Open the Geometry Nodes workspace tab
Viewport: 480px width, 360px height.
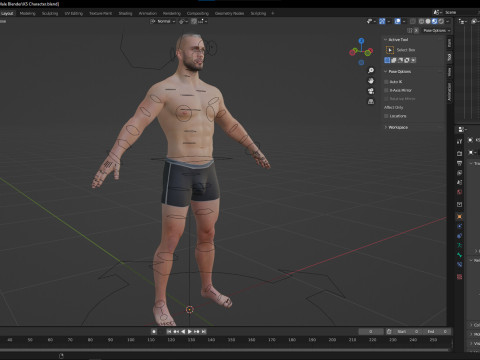point(229,13)
